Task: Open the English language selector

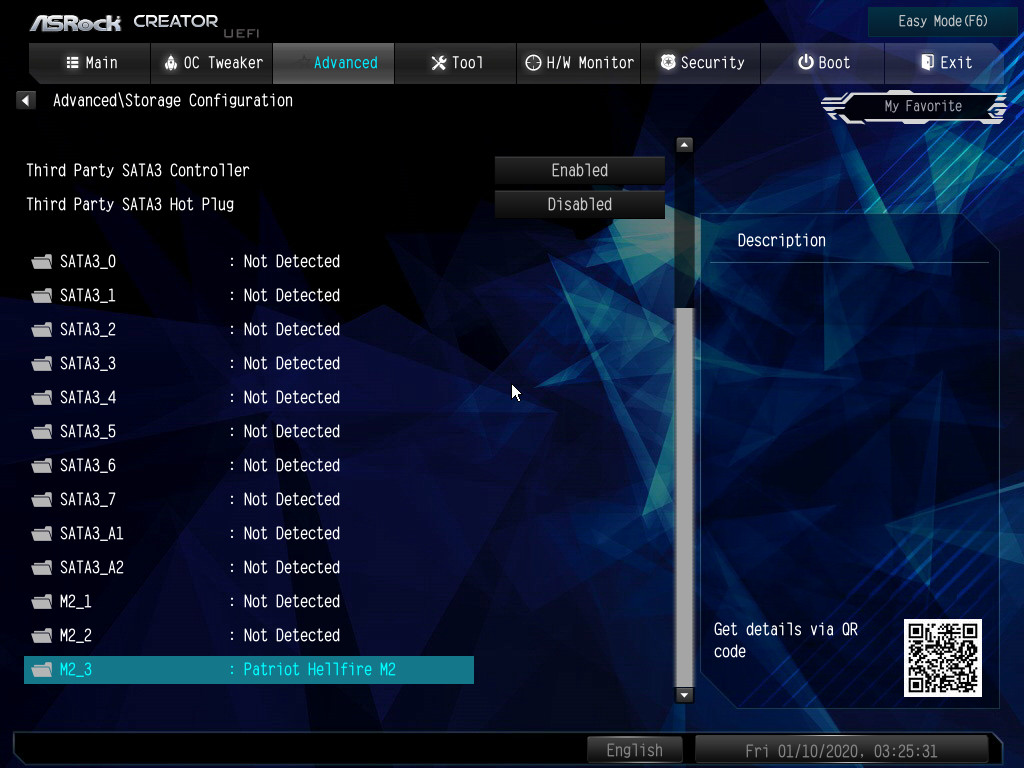Action: point(634,750)
